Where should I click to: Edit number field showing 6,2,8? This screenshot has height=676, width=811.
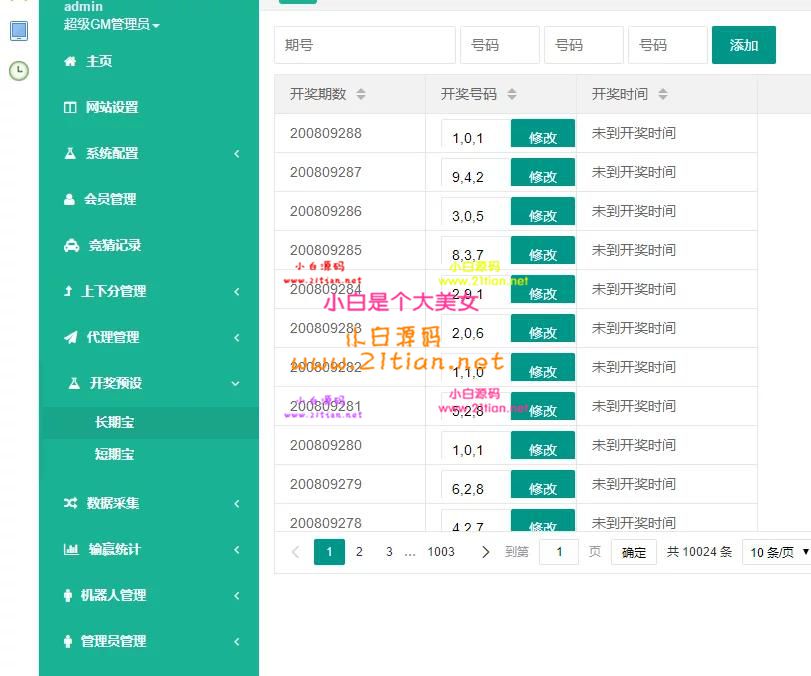tap(476, 485)
